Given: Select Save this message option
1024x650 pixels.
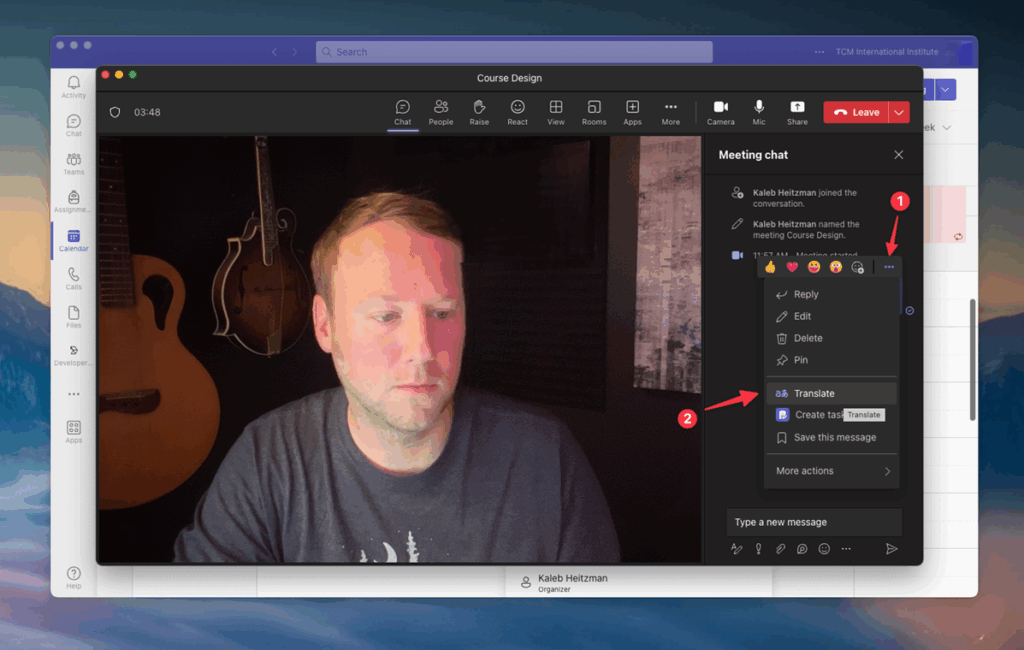Looking at the screenshot, I should 834,437.
